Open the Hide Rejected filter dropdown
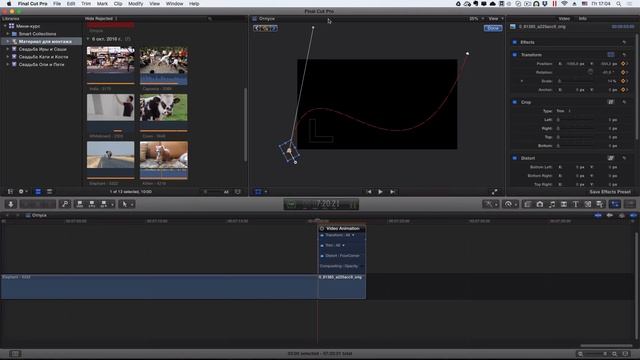Viewport: 640px width, 360px height. pyautogui.click(x=101, y=19)
